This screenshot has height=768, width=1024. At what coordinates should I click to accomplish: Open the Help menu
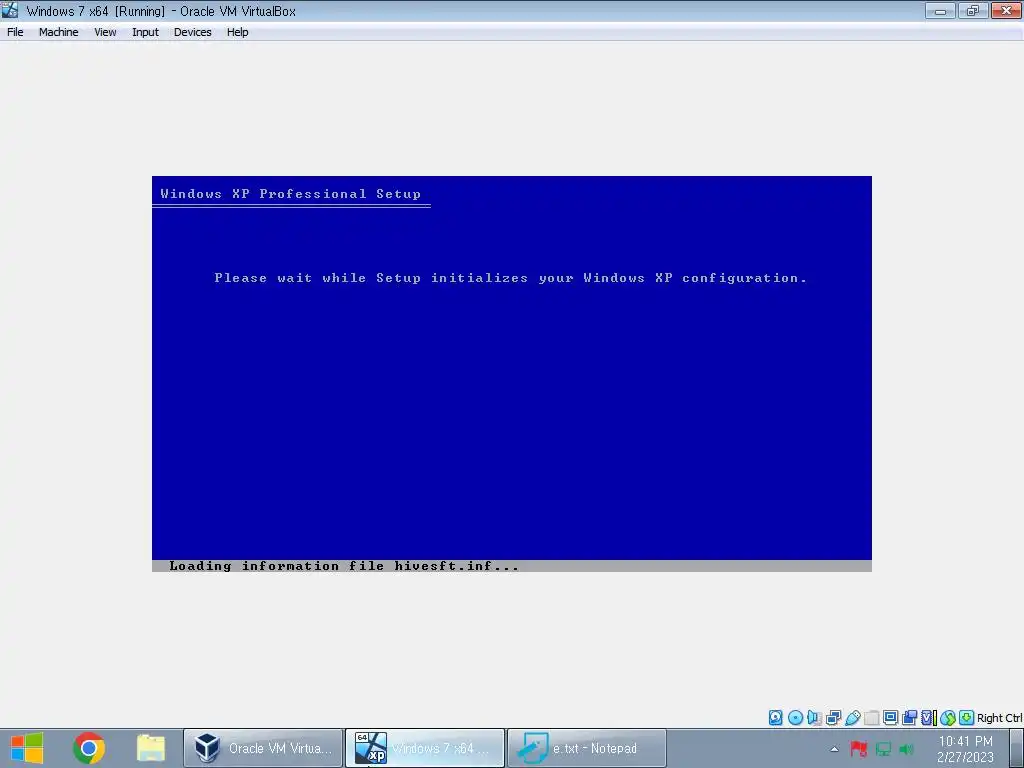[x=238, y=32]
